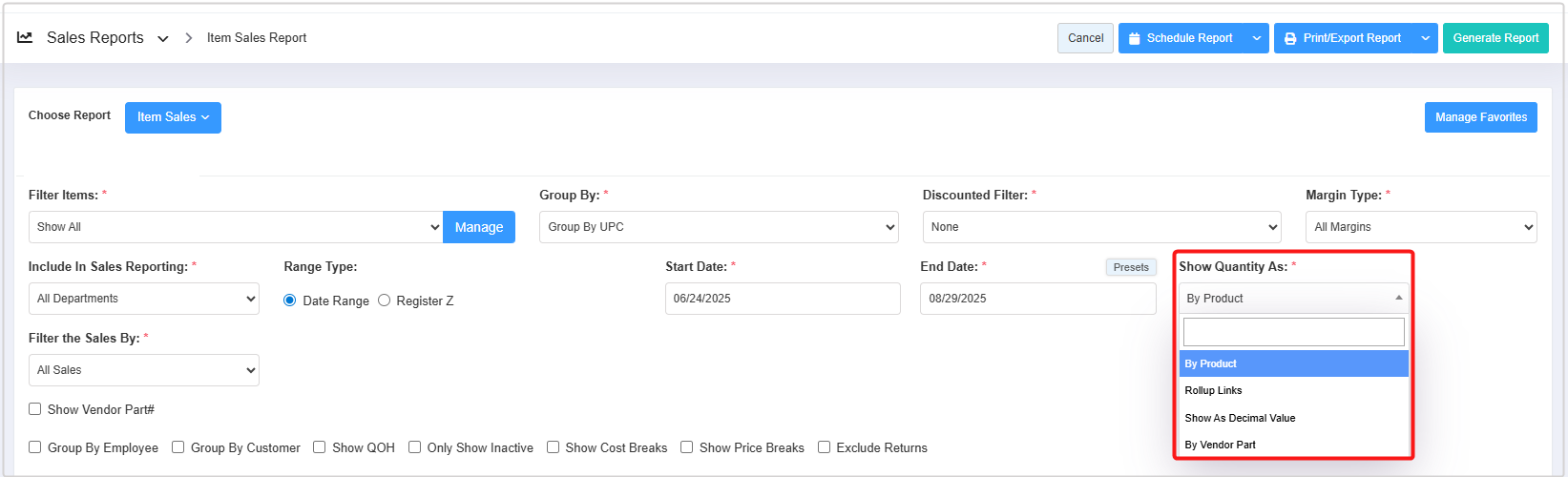Click the Start Date input field

click(x=783, y=299)
